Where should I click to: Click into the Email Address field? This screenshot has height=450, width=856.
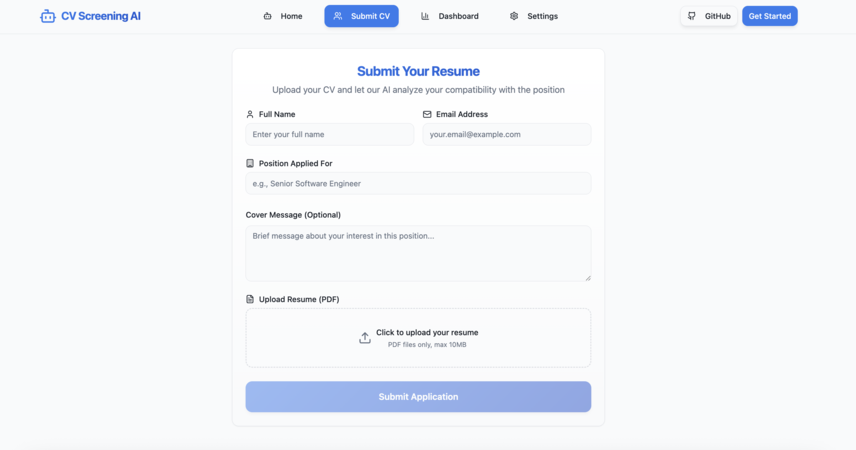[507, 134]
